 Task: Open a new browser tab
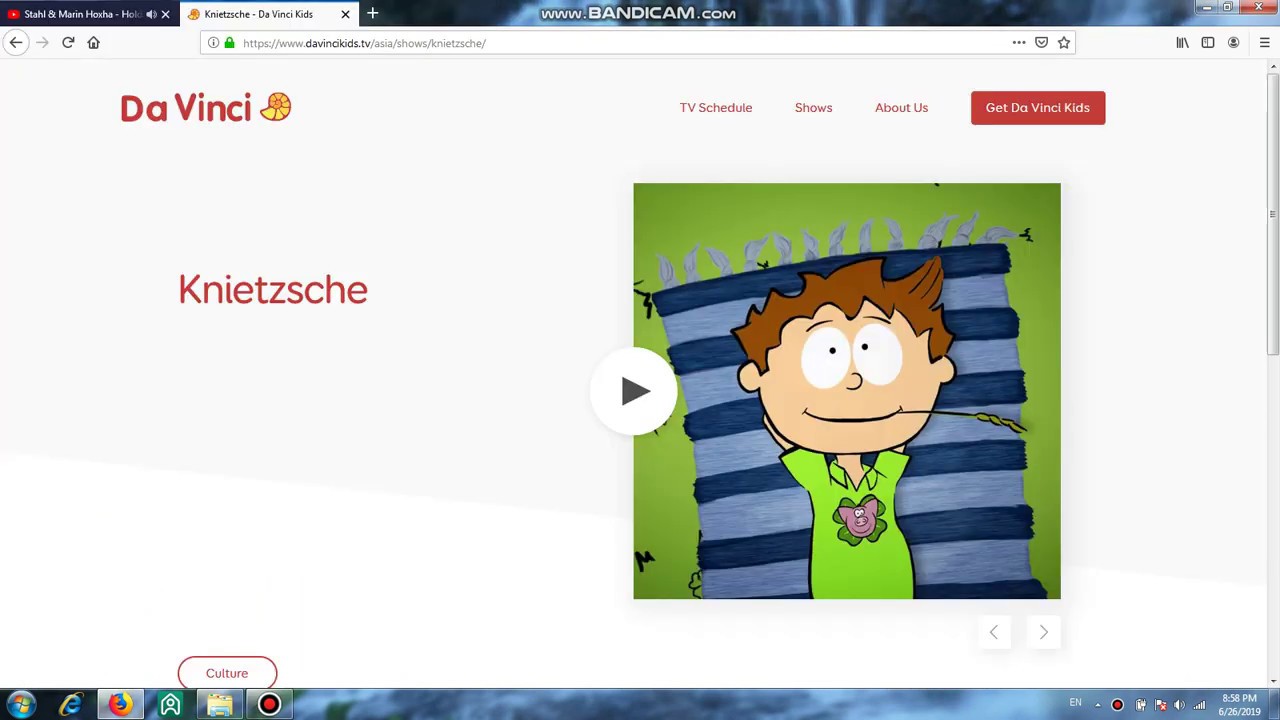[372, 13]
